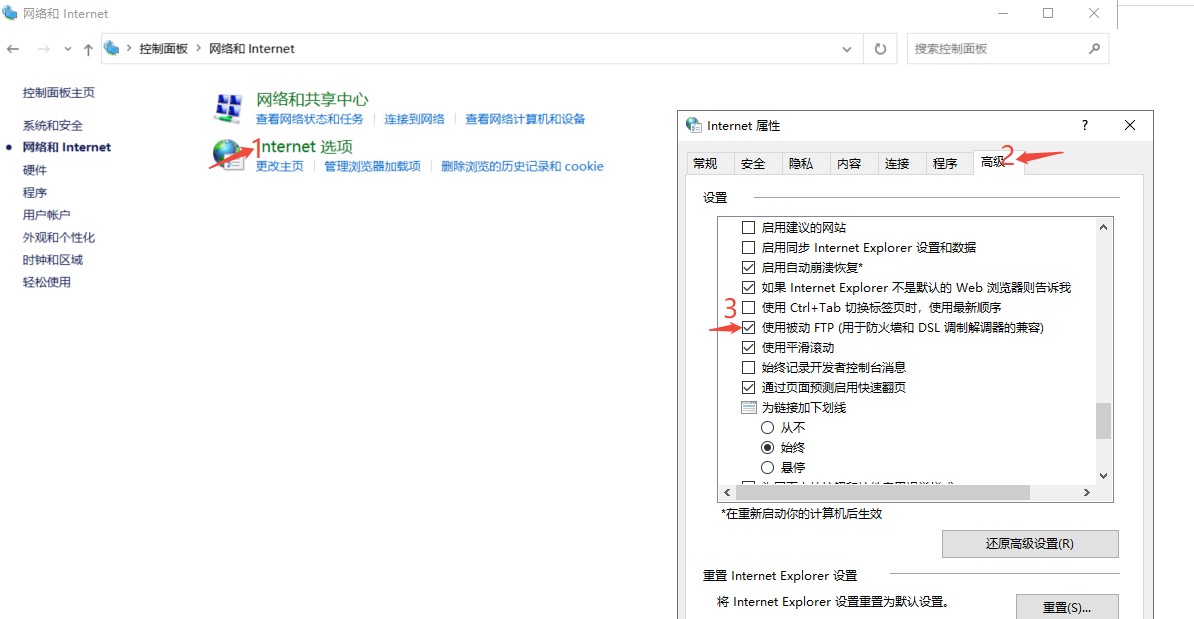Viewport: 1194px width, 619px height.
Task: Uncheck 启用自动崩溃恢复 checkbox
Action: [x=749, y=267]
